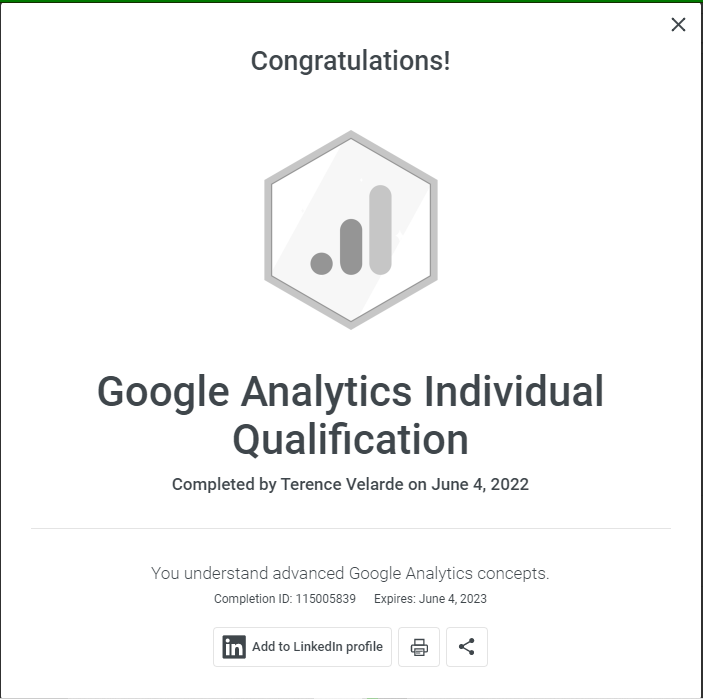Click the Congratulations! heading

pyautogui.click(x=350, y=61)
